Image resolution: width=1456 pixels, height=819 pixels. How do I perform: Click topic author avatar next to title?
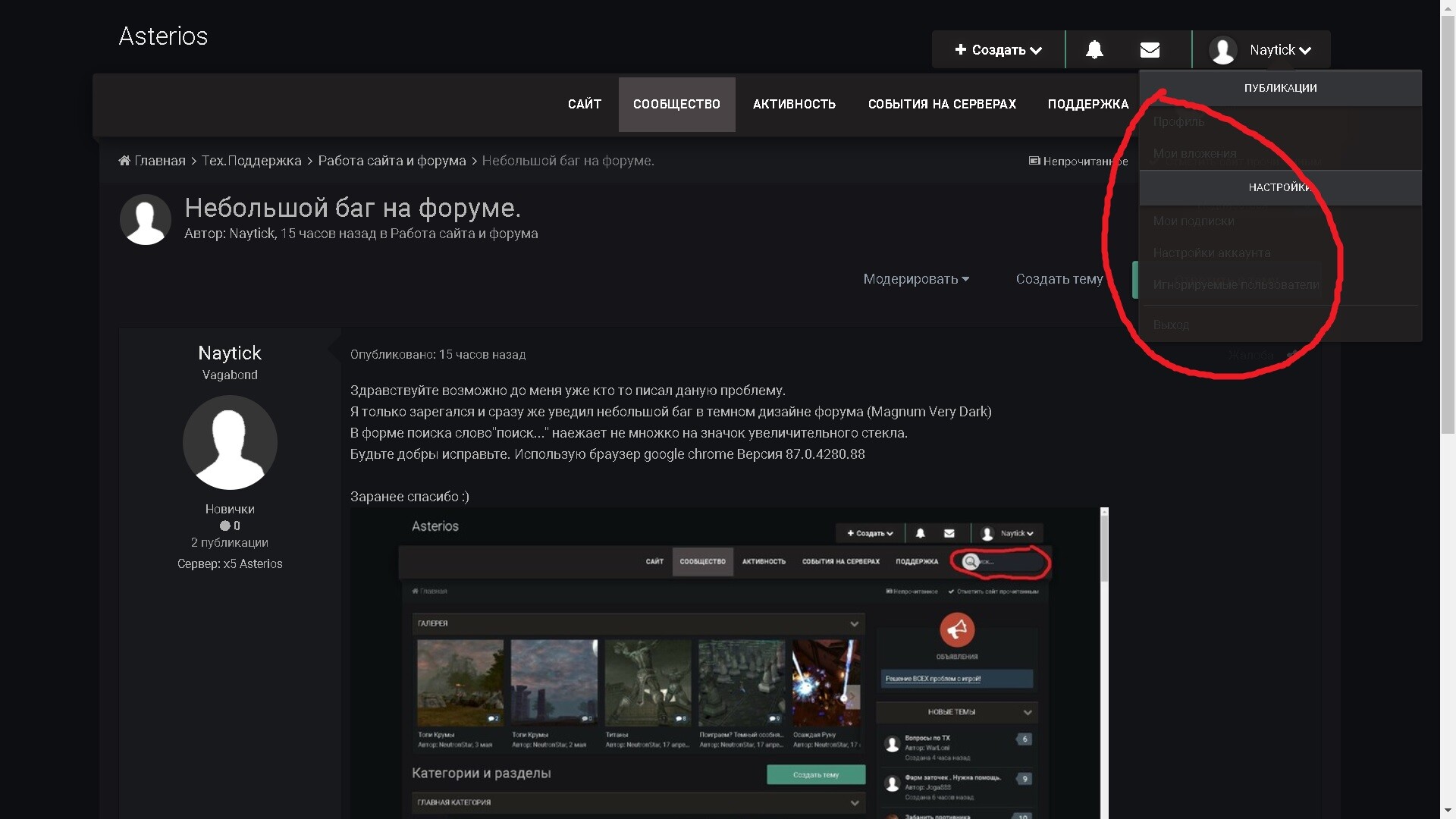[x=145, y=220]
